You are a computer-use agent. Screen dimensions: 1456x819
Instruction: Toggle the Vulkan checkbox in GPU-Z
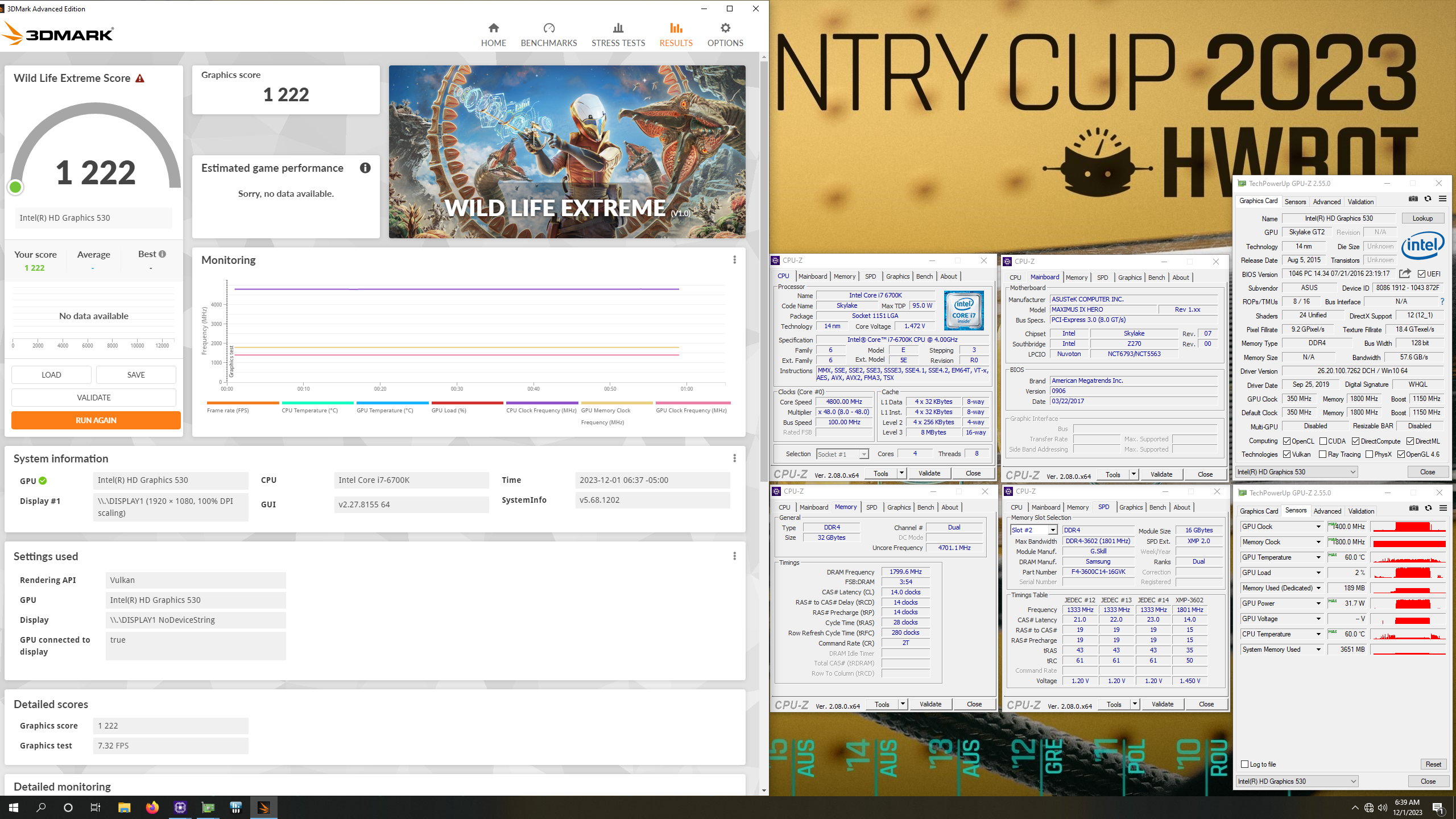(1287, 454)
